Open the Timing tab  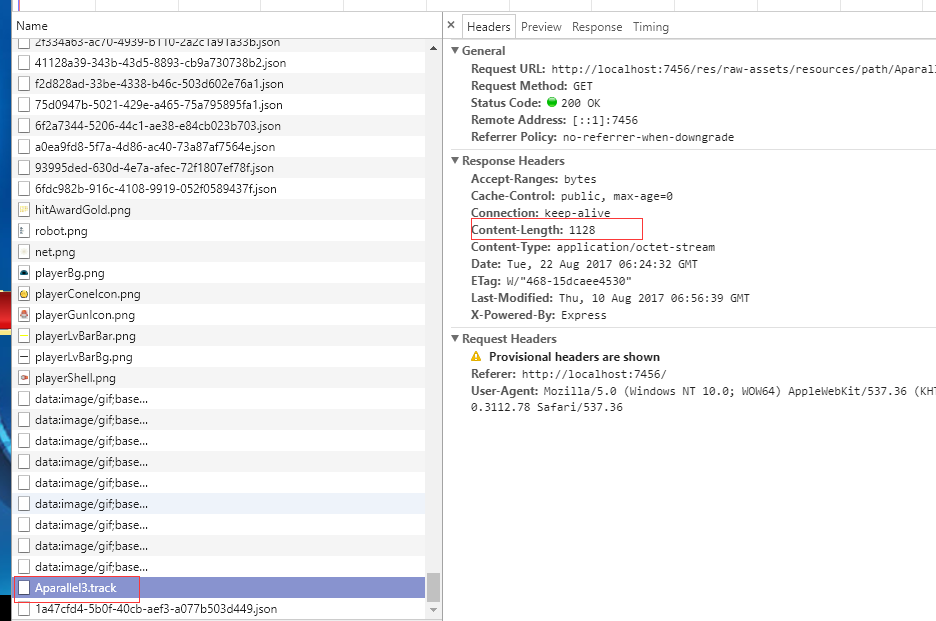point(651,27)
